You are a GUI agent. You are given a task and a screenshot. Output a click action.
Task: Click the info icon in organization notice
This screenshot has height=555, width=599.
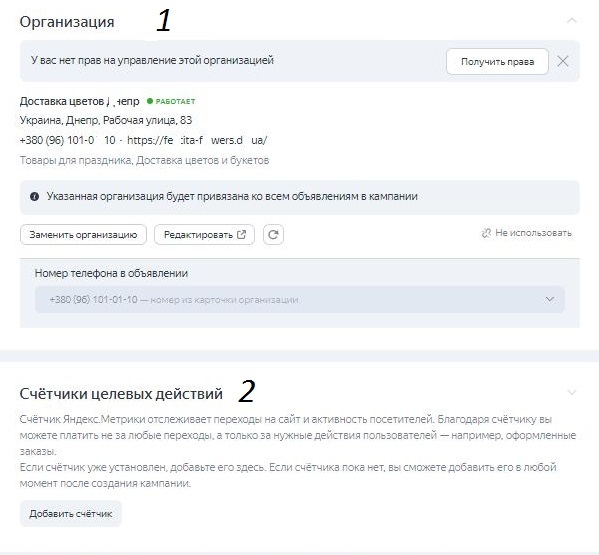[x=34, y=197]
